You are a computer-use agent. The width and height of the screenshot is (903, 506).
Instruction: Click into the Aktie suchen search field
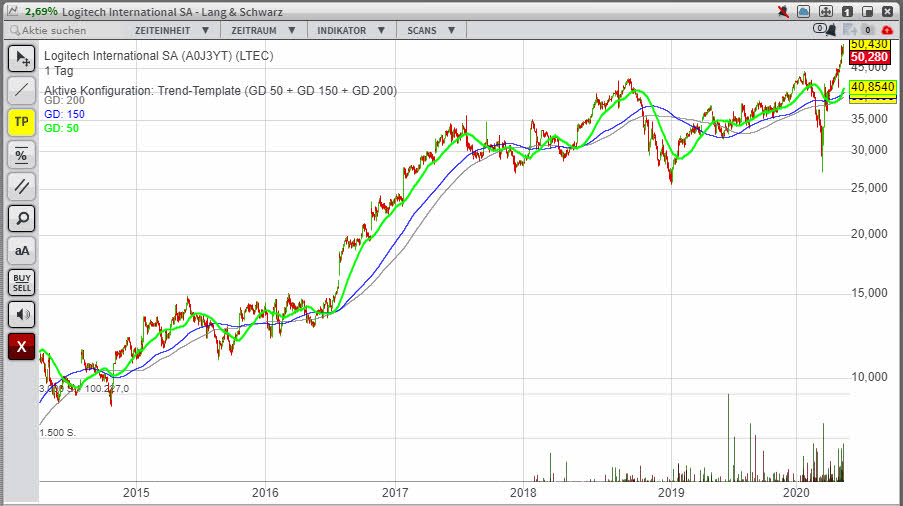(65, 31)
